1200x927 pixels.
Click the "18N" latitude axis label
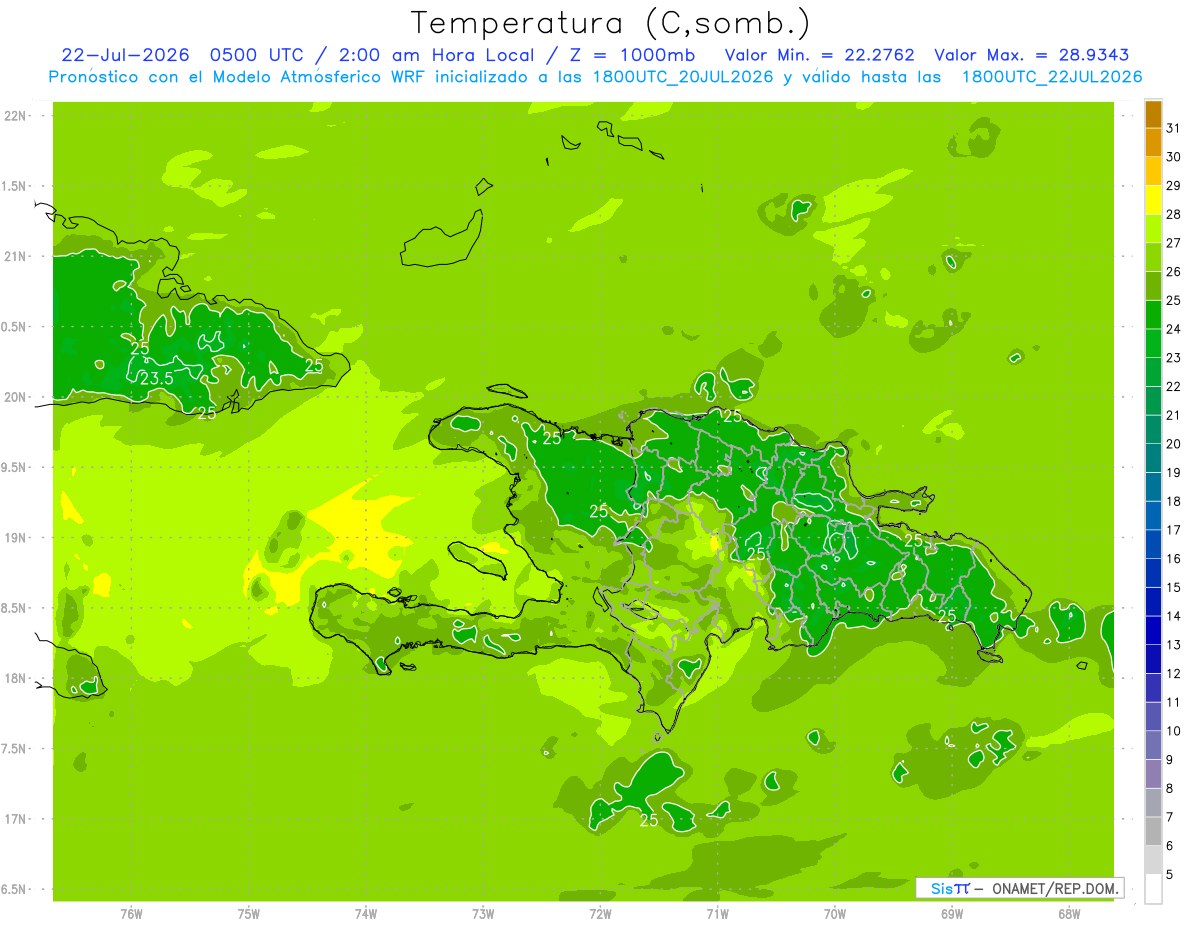[17, 679]
